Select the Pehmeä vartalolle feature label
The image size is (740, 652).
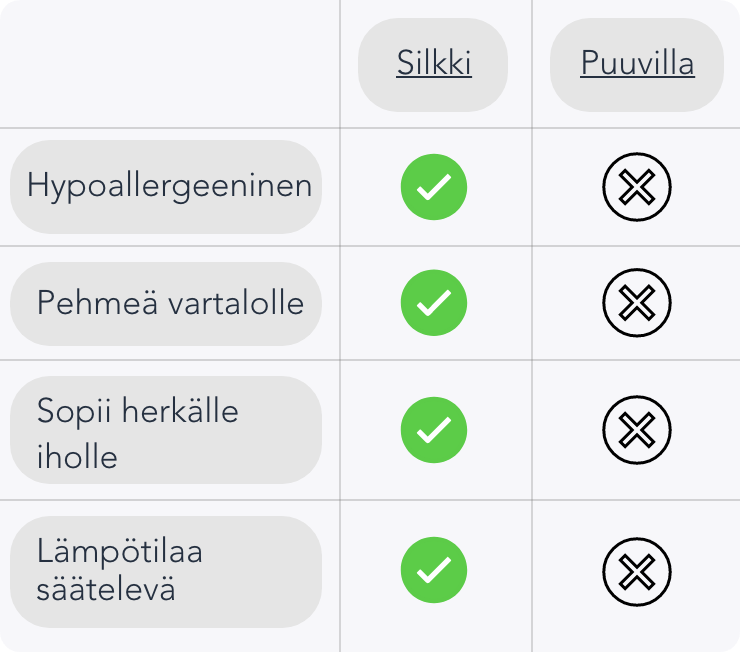169,303
